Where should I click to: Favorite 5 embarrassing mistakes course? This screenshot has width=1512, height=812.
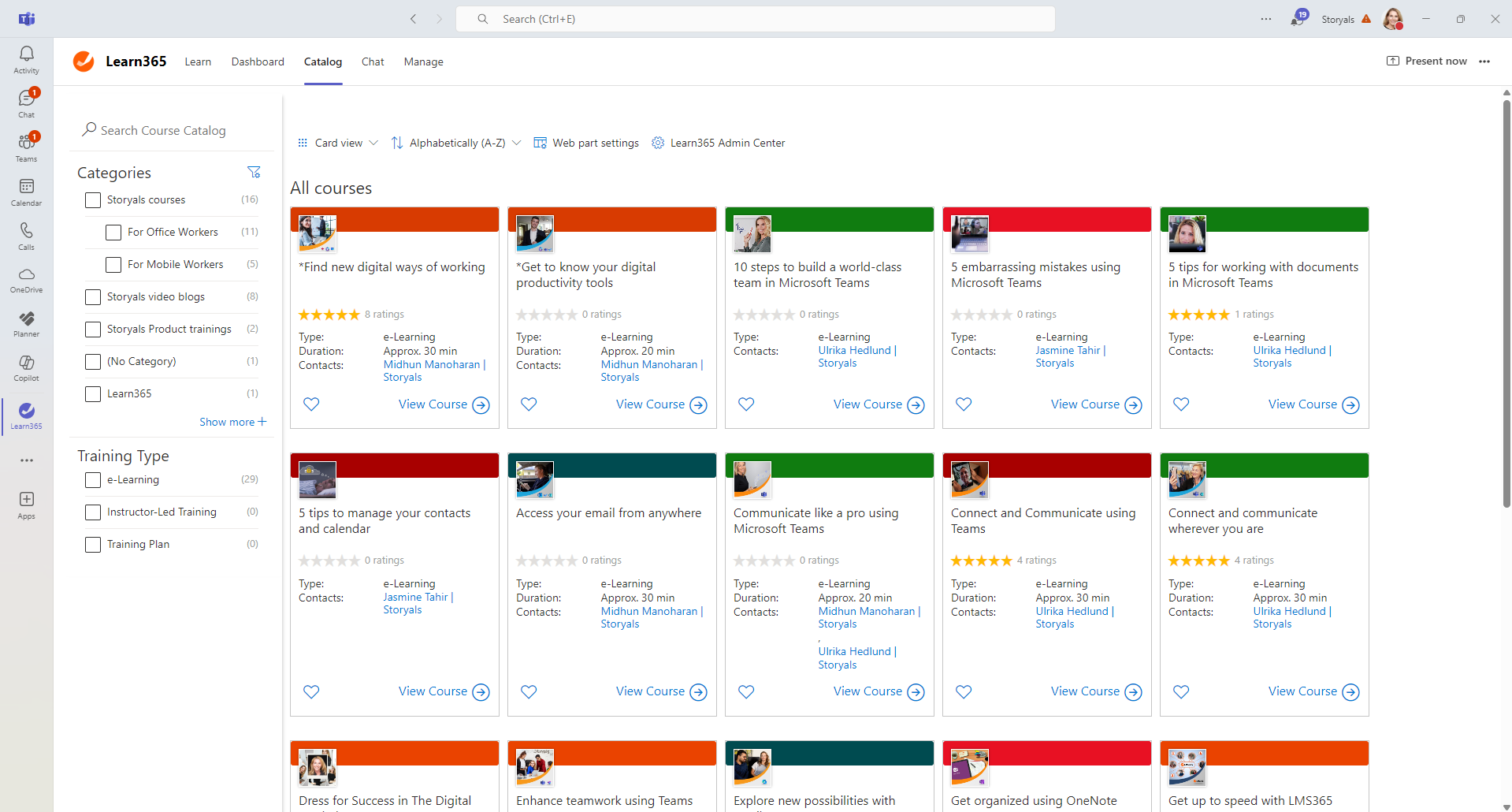964,404
